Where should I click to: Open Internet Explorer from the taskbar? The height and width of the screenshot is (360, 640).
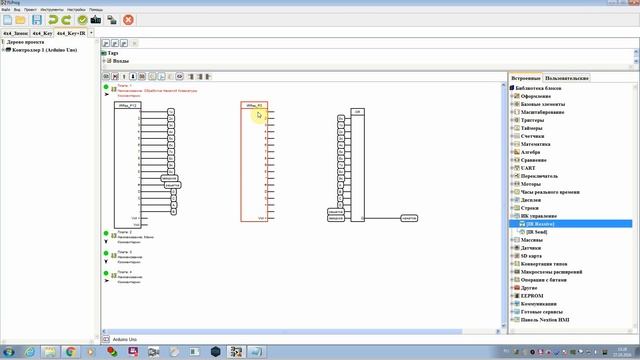[x=29, y=352]
